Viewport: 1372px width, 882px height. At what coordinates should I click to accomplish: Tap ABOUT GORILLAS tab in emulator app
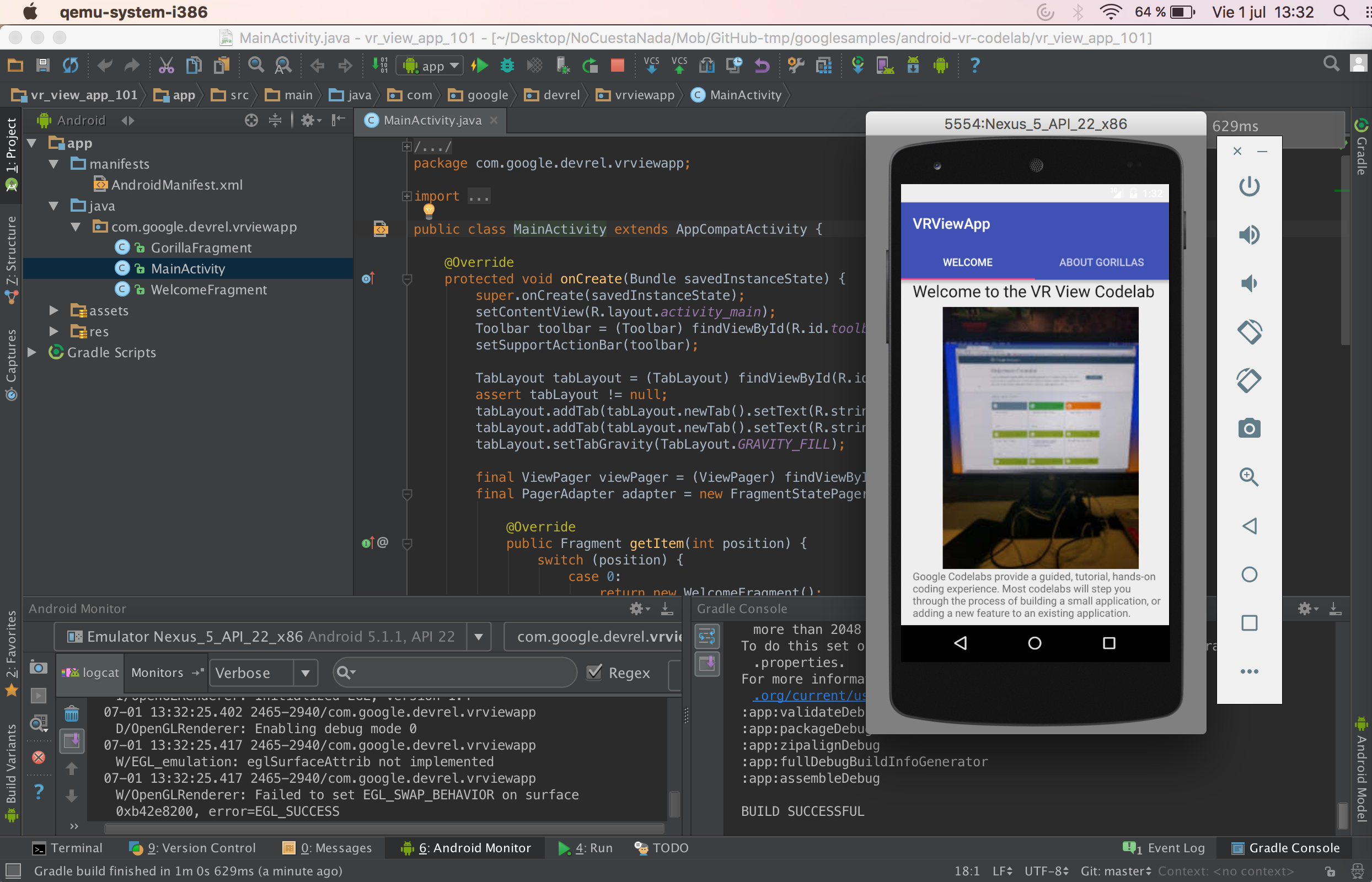click(x=1101, y=262)
